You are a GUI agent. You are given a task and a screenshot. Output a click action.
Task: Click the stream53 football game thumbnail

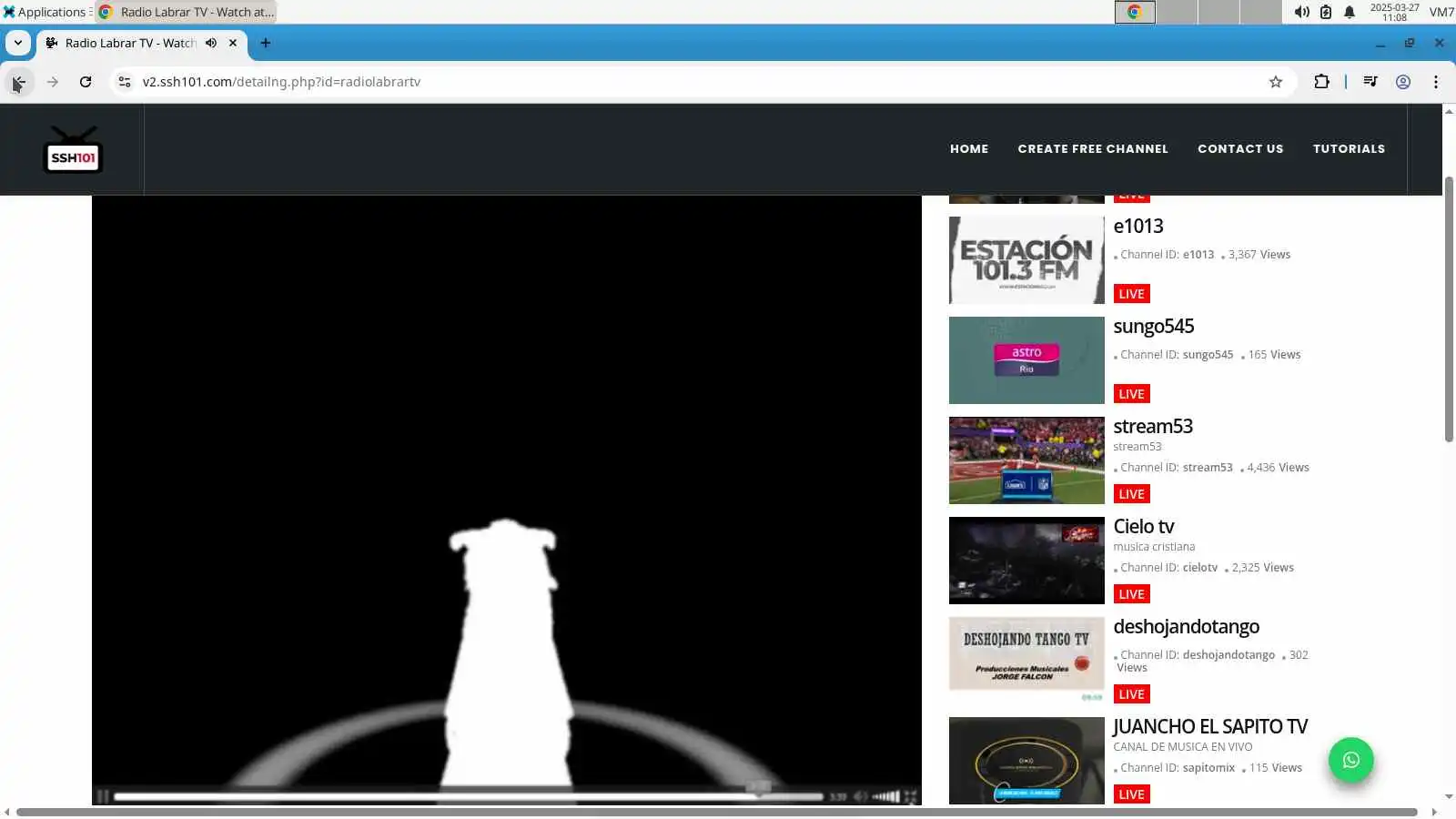tap(1026, 460)
